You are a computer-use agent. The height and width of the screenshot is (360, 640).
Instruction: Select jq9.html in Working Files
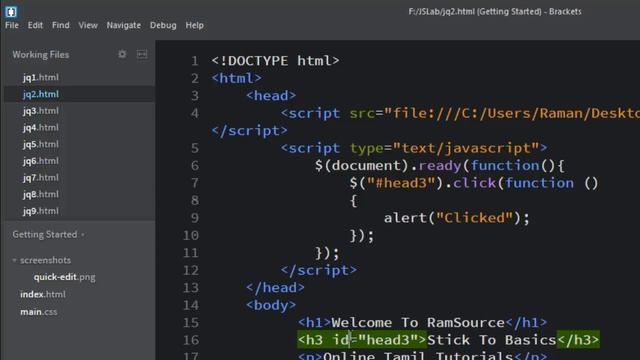pos(41,211)
